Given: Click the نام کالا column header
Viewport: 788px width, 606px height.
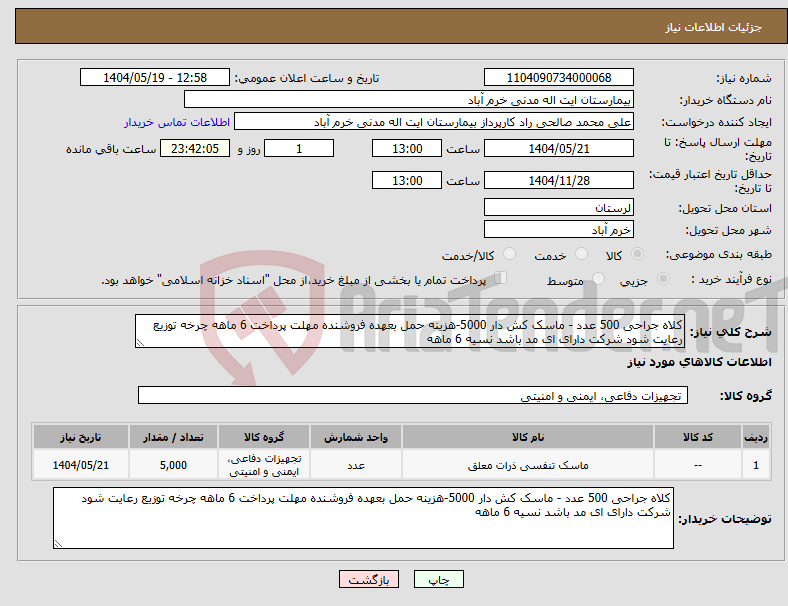Looking at the screenshot, I should coord(528,437).
